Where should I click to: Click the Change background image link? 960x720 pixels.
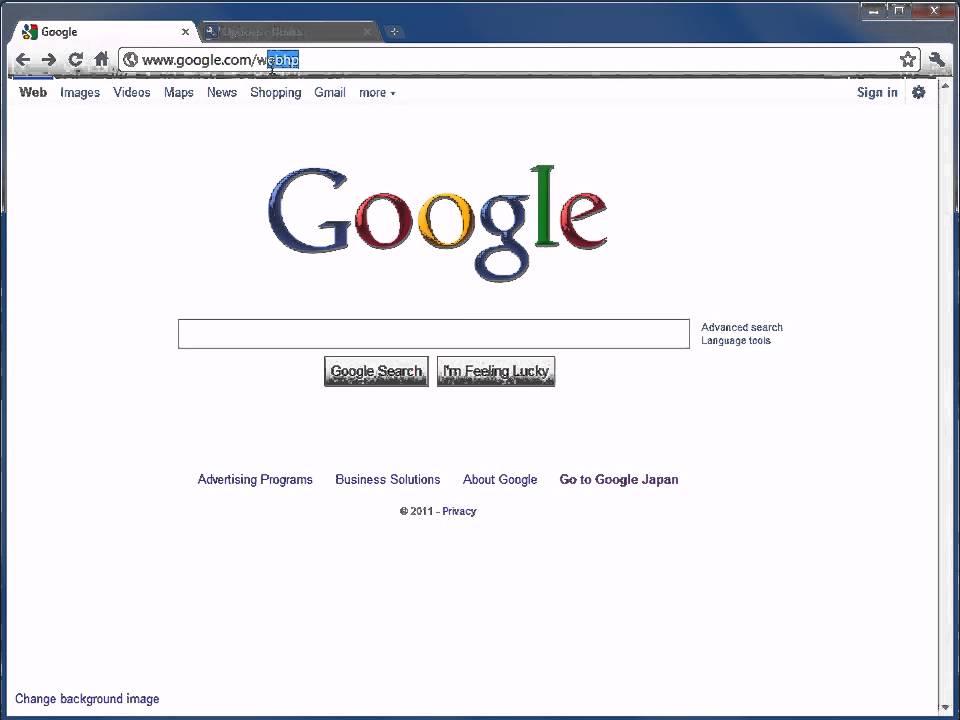[x=87, y=699]
